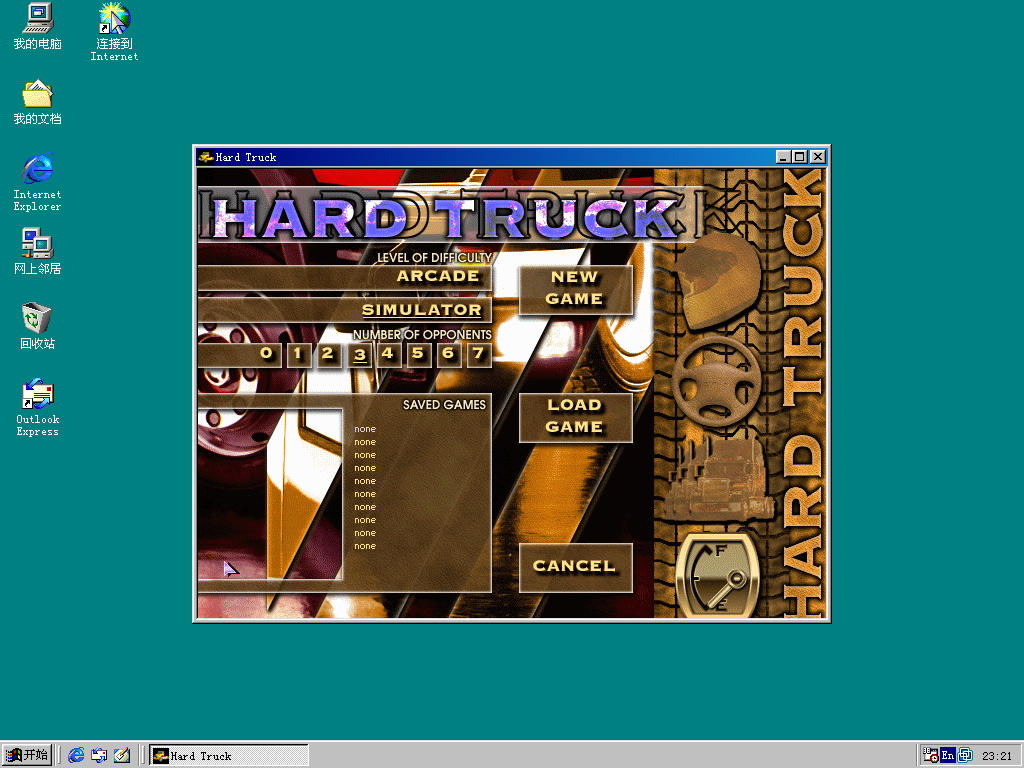Click Hard Truck taskbar button
Screen dimensions: 1024x768
tap(229, 756)
